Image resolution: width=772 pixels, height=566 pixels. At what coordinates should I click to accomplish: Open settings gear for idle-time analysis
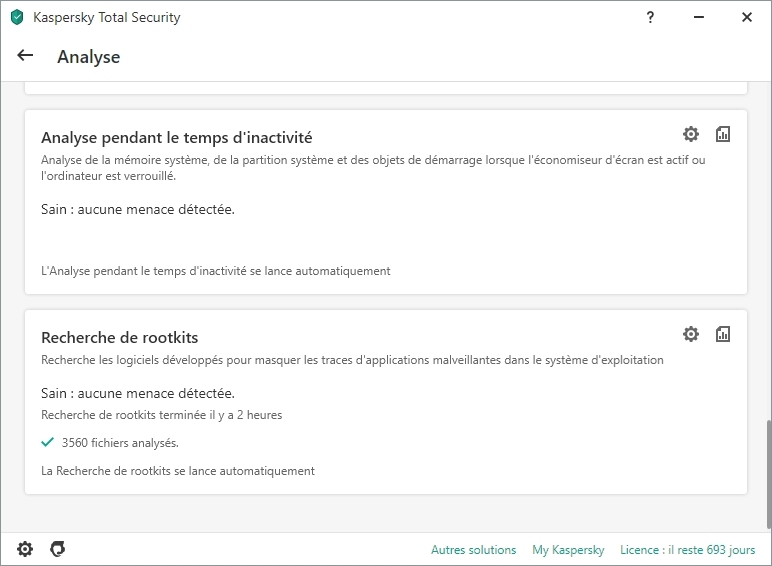691,134
